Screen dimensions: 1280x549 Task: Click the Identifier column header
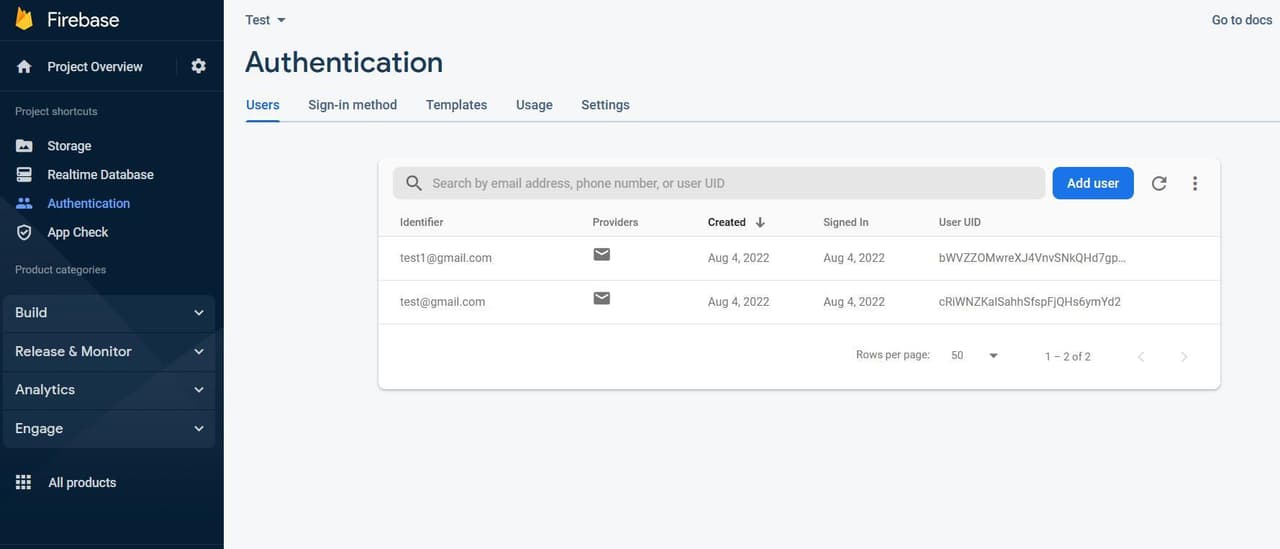coord(421,222)
